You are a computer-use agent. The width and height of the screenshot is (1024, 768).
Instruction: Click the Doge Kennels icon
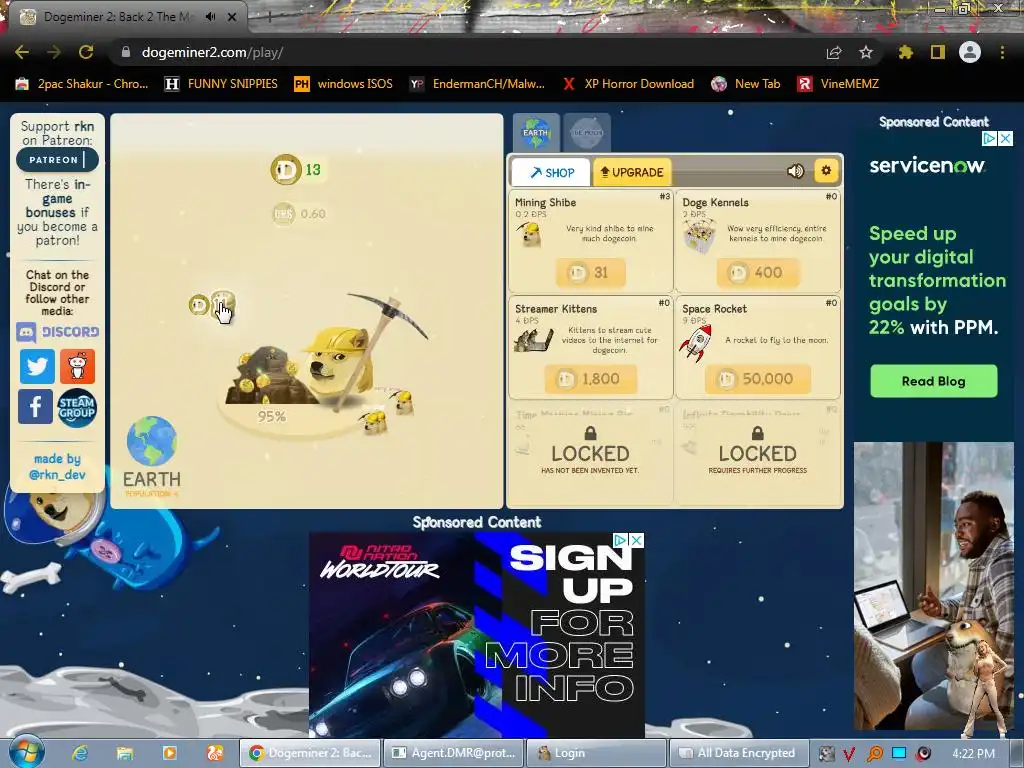click(699, 236)
